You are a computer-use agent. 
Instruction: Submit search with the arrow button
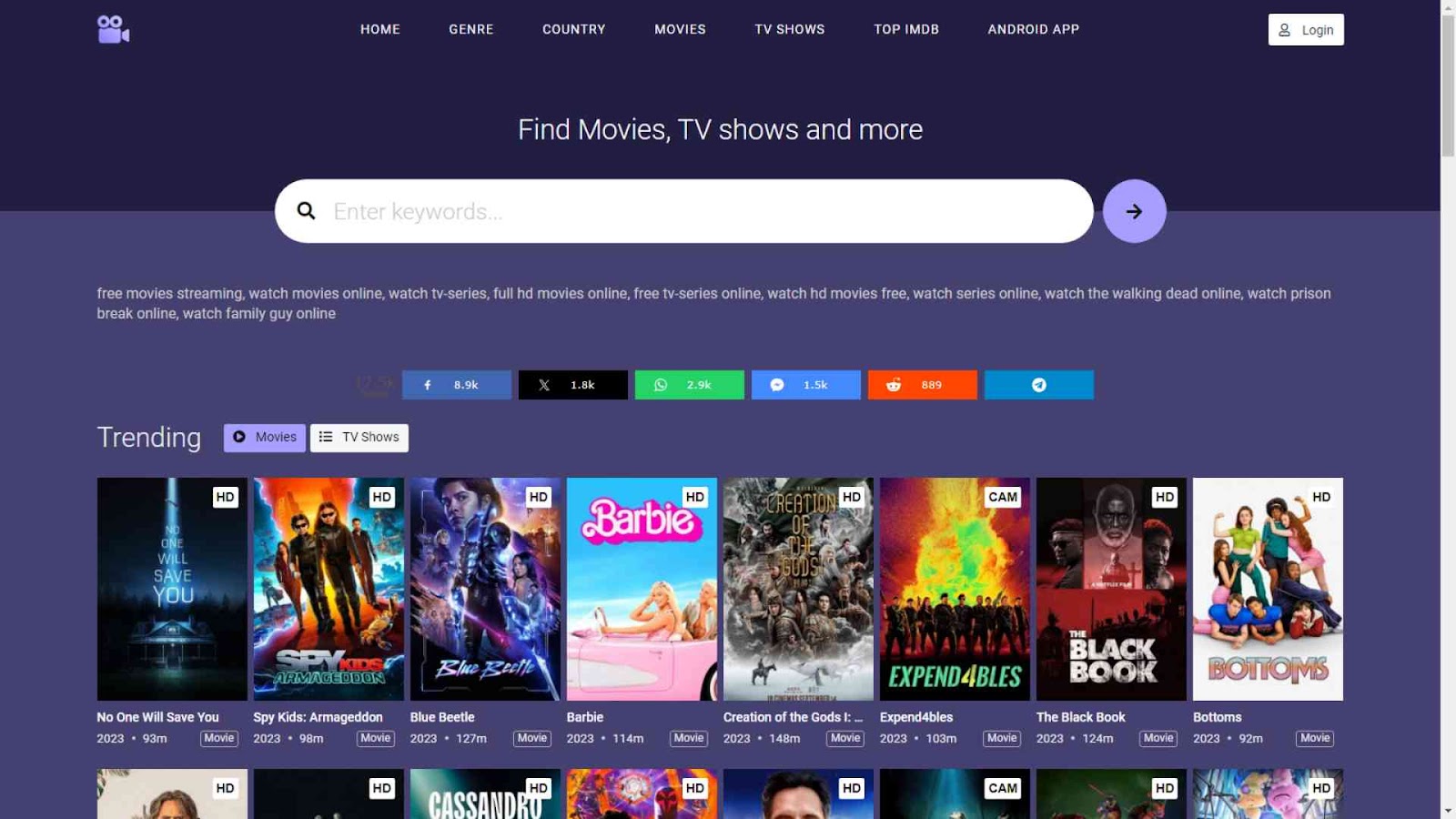(x=1134, y=211)
